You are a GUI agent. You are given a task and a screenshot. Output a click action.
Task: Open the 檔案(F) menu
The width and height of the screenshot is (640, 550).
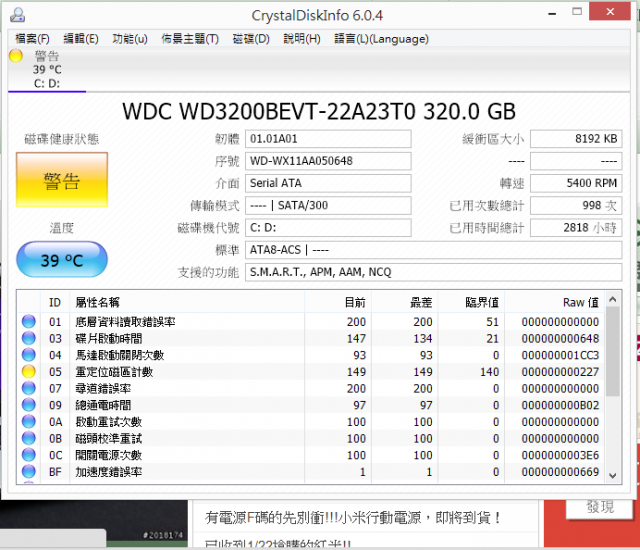pyautogui.click(x=32, y=39)
